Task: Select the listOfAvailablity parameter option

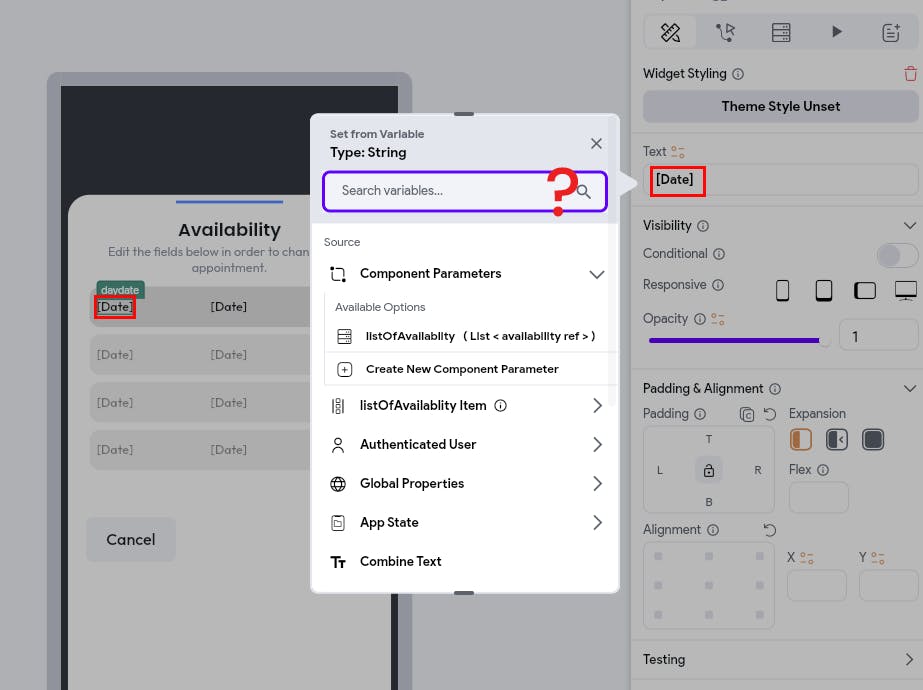Action: click(467, 336)
